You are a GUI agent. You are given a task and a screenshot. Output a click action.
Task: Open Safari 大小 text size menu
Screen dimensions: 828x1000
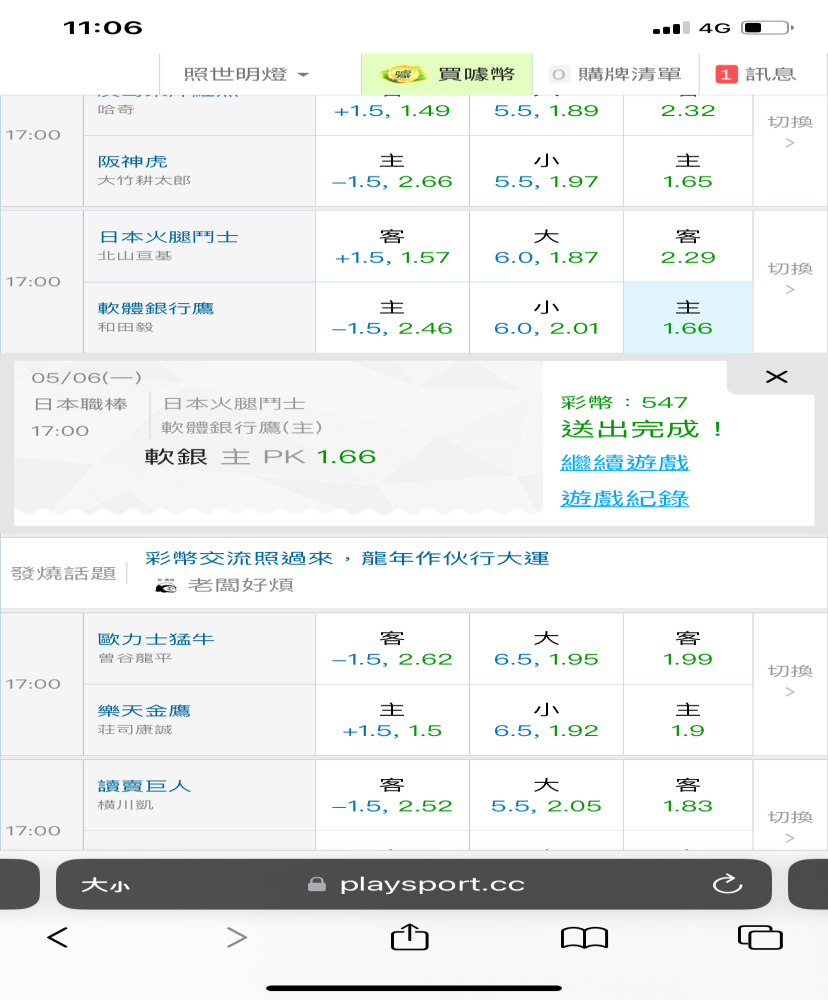pos(105,885)
